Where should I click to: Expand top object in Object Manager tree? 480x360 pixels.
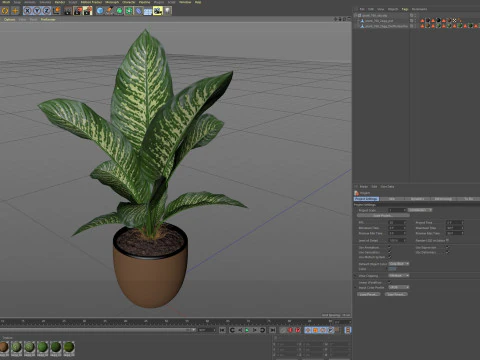pos(355,15)
